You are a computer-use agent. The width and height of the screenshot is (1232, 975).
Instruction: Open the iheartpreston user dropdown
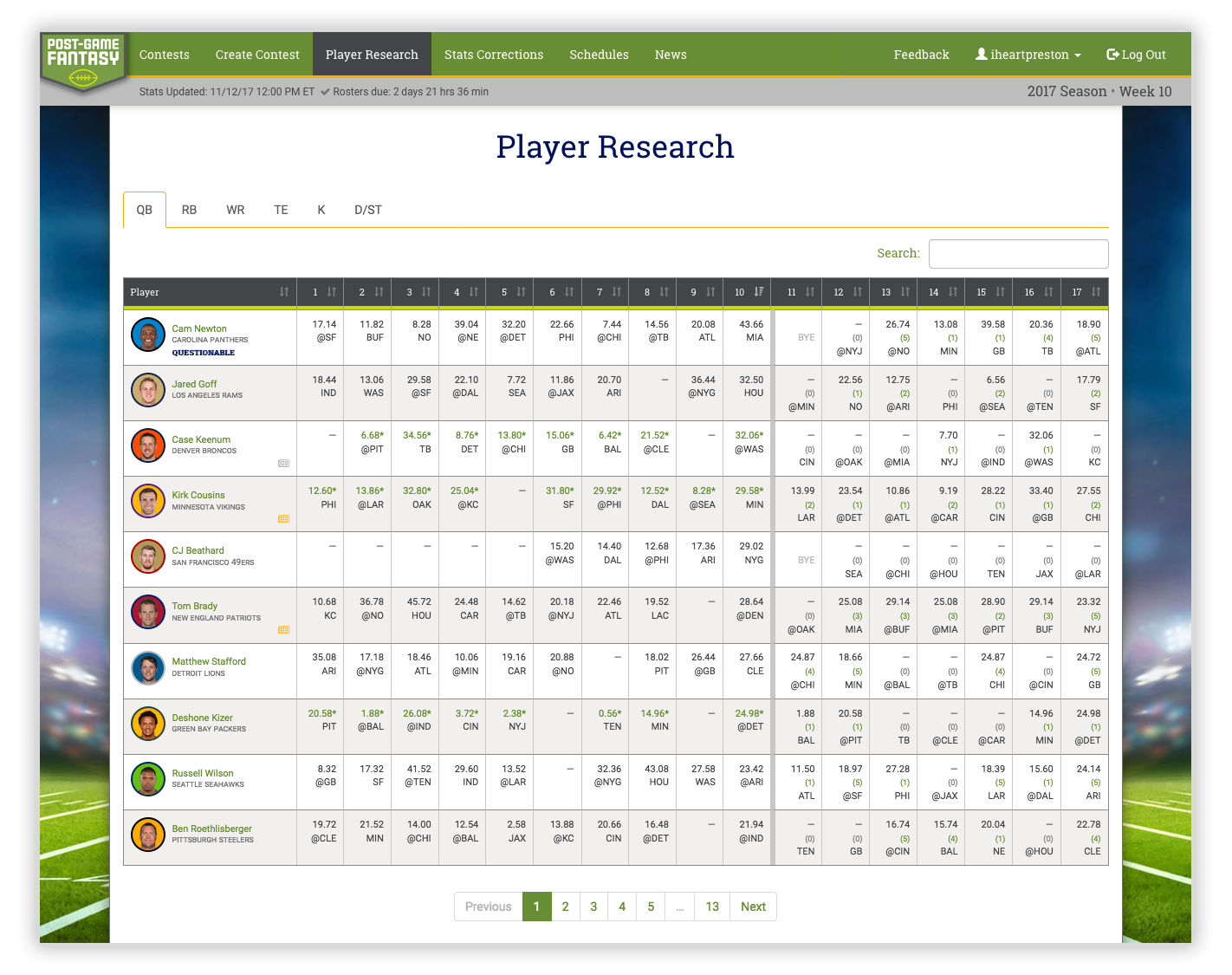(1028, 55)
